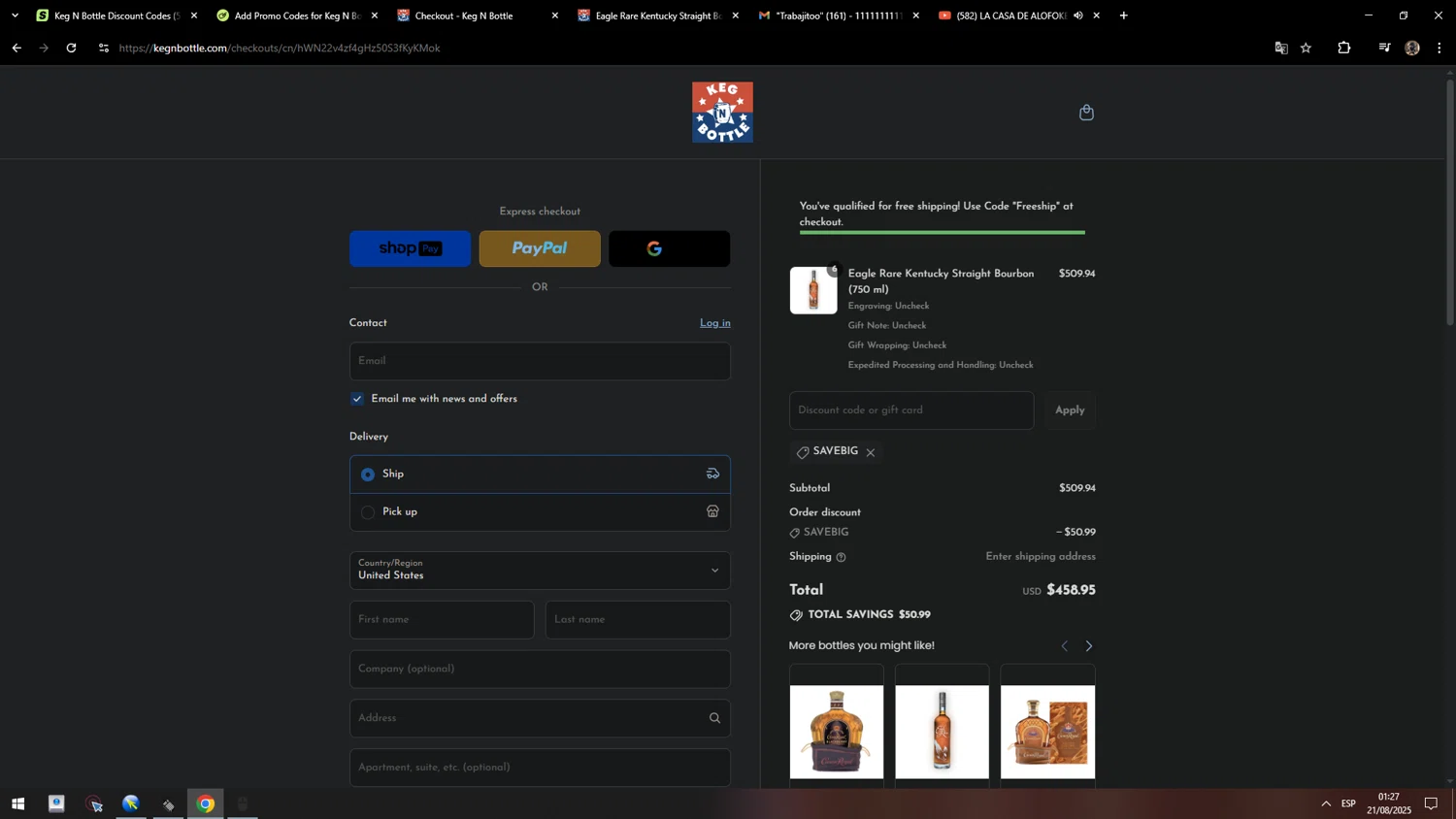The image size is (1456, 819).
Task: View site information icon in address bar
Action: (104, 48)
